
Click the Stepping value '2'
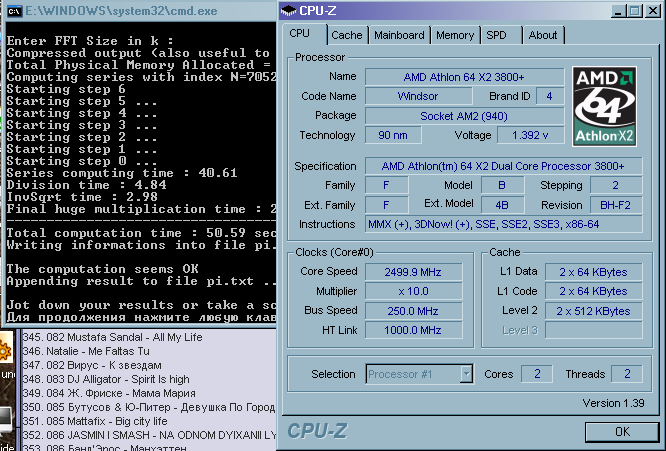pos(616,185)
